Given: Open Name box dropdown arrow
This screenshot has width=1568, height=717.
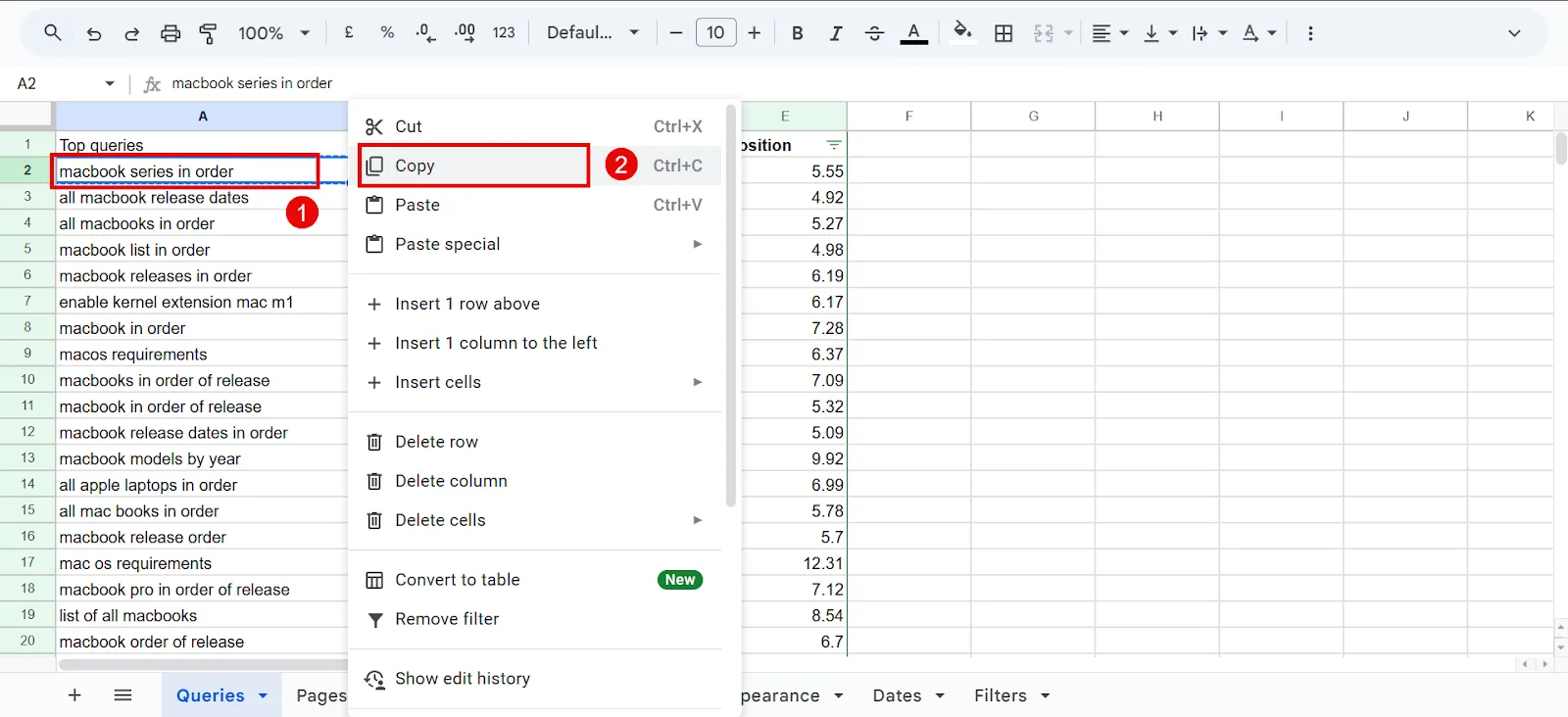Looking at the screenshot, I should coord(109,83).
